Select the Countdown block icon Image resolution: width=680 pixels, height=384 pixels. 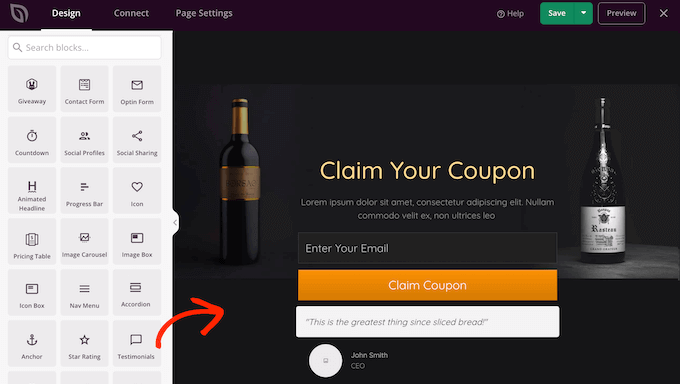click(32, 136)
